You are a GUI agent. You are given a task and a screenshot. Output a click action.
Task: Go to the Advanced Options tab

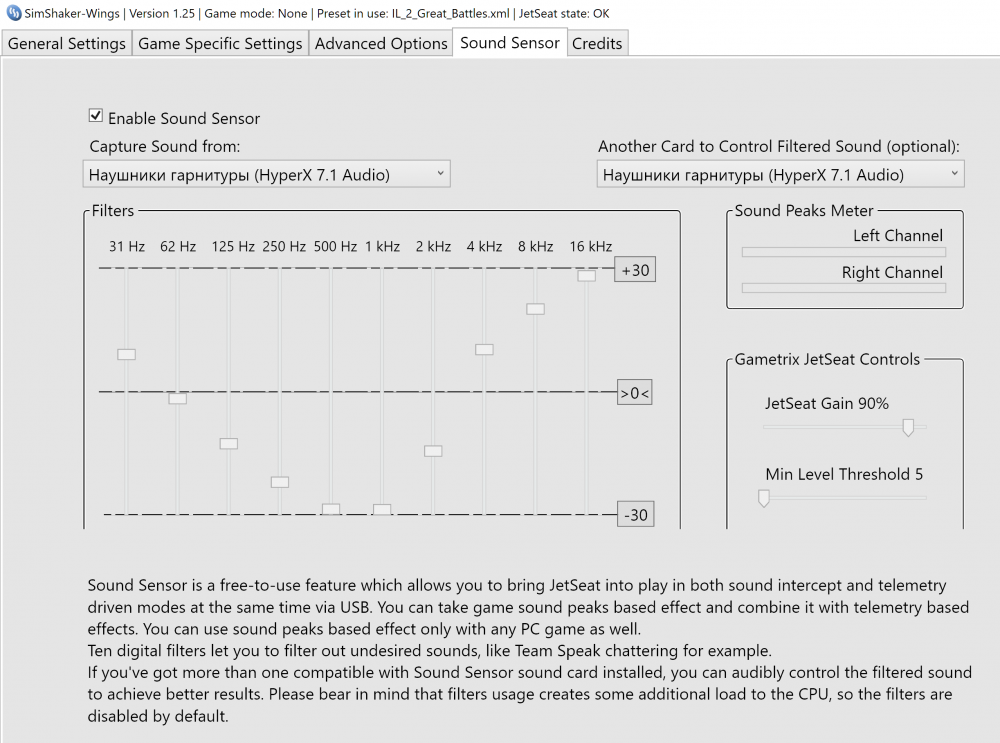tap(381, 43)
